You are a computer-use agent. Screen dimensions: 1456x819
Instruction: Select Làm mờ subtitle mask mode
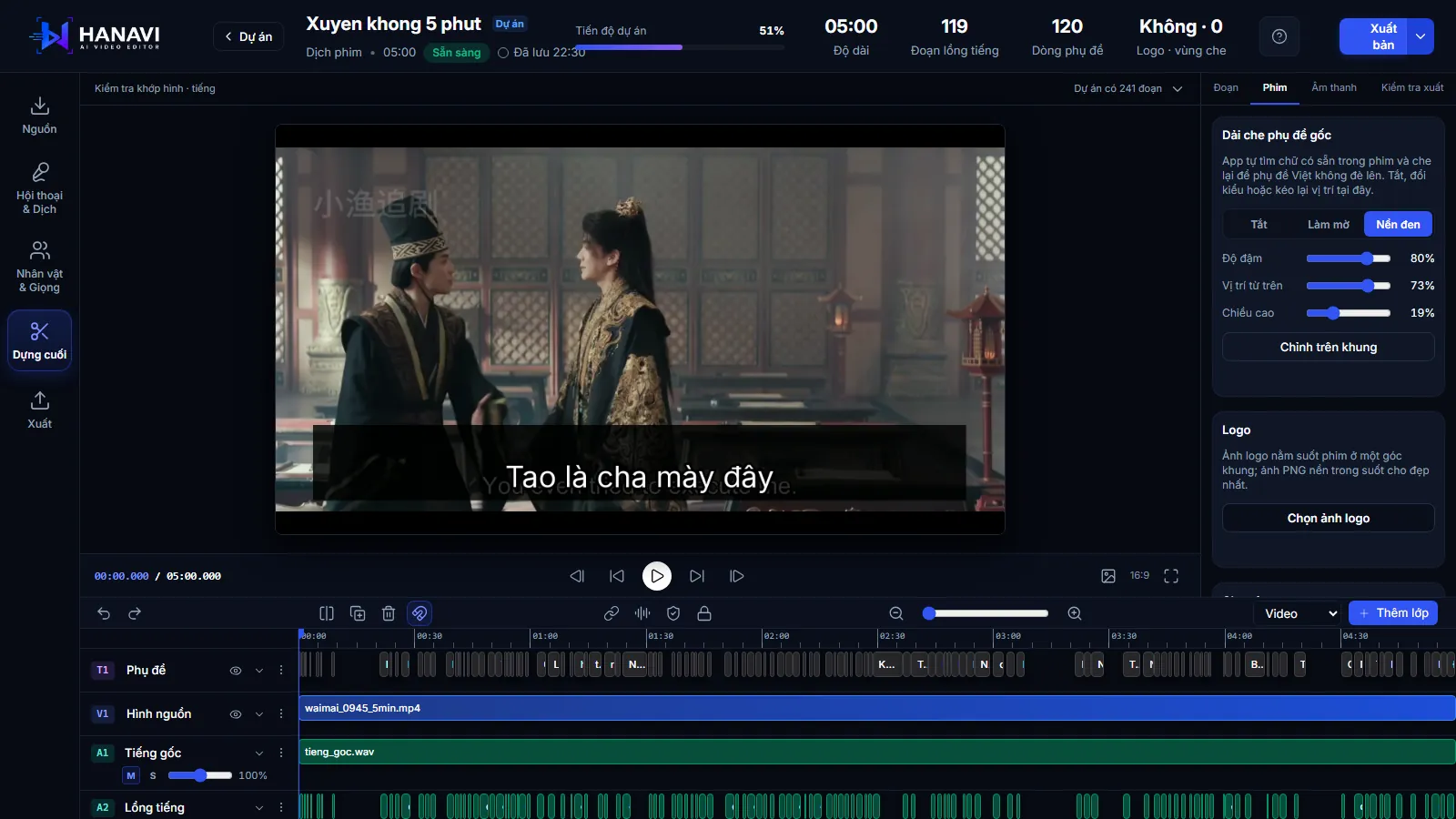click(1329, 224)
